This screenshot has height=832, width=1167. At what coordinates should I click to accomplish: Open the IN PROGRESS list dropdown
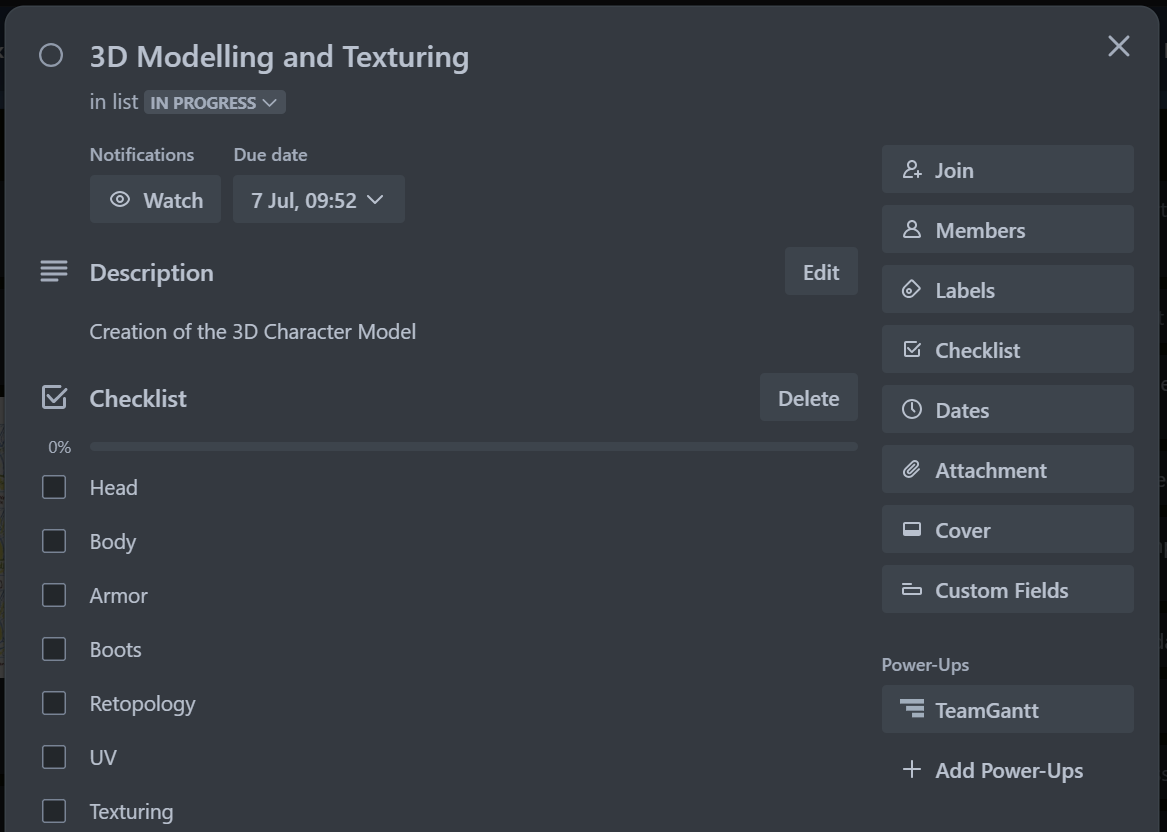coord(214,103)
